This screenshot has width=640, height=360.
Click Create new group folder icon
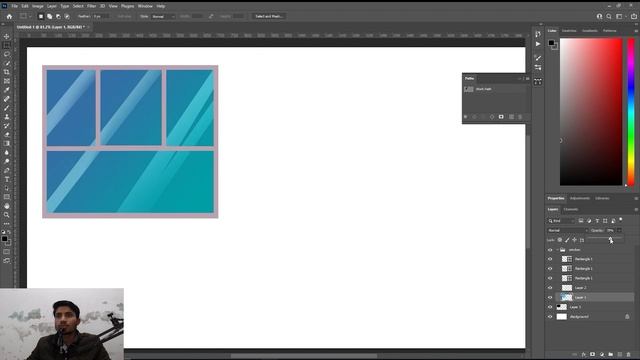tap(611, 354)
